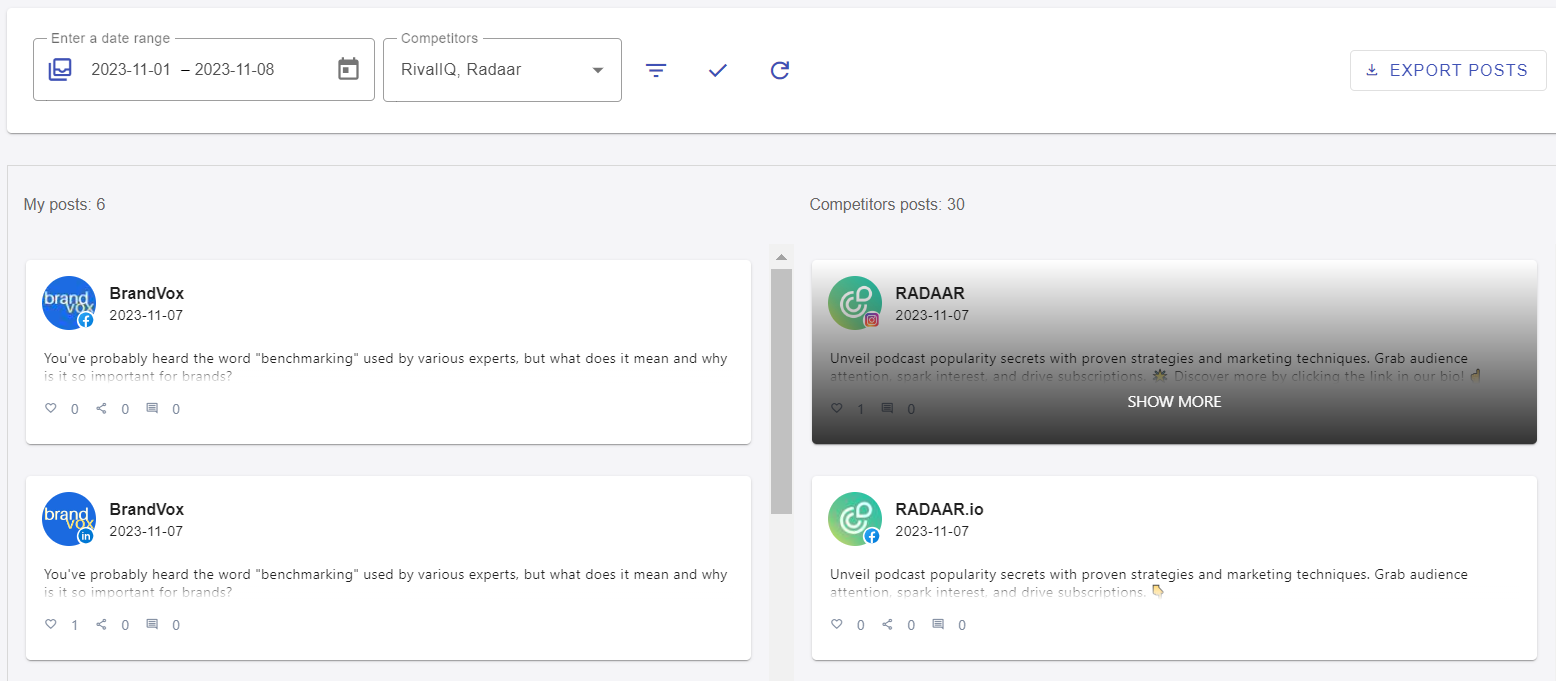Click Show More on RADAAR Instagram post
This screenshot has width=1556, height=681.
point(1174,401)
